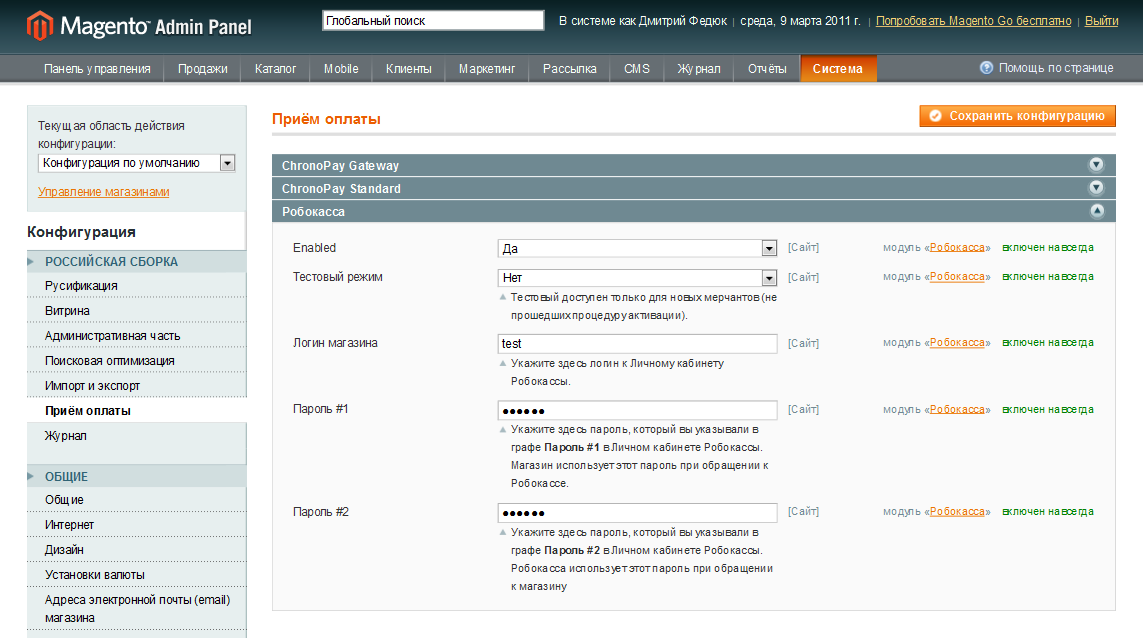Click the Приём оплаты page heading
This screenshot has width=1143, height=638.
pyautogui.click(x=327, y=119)
